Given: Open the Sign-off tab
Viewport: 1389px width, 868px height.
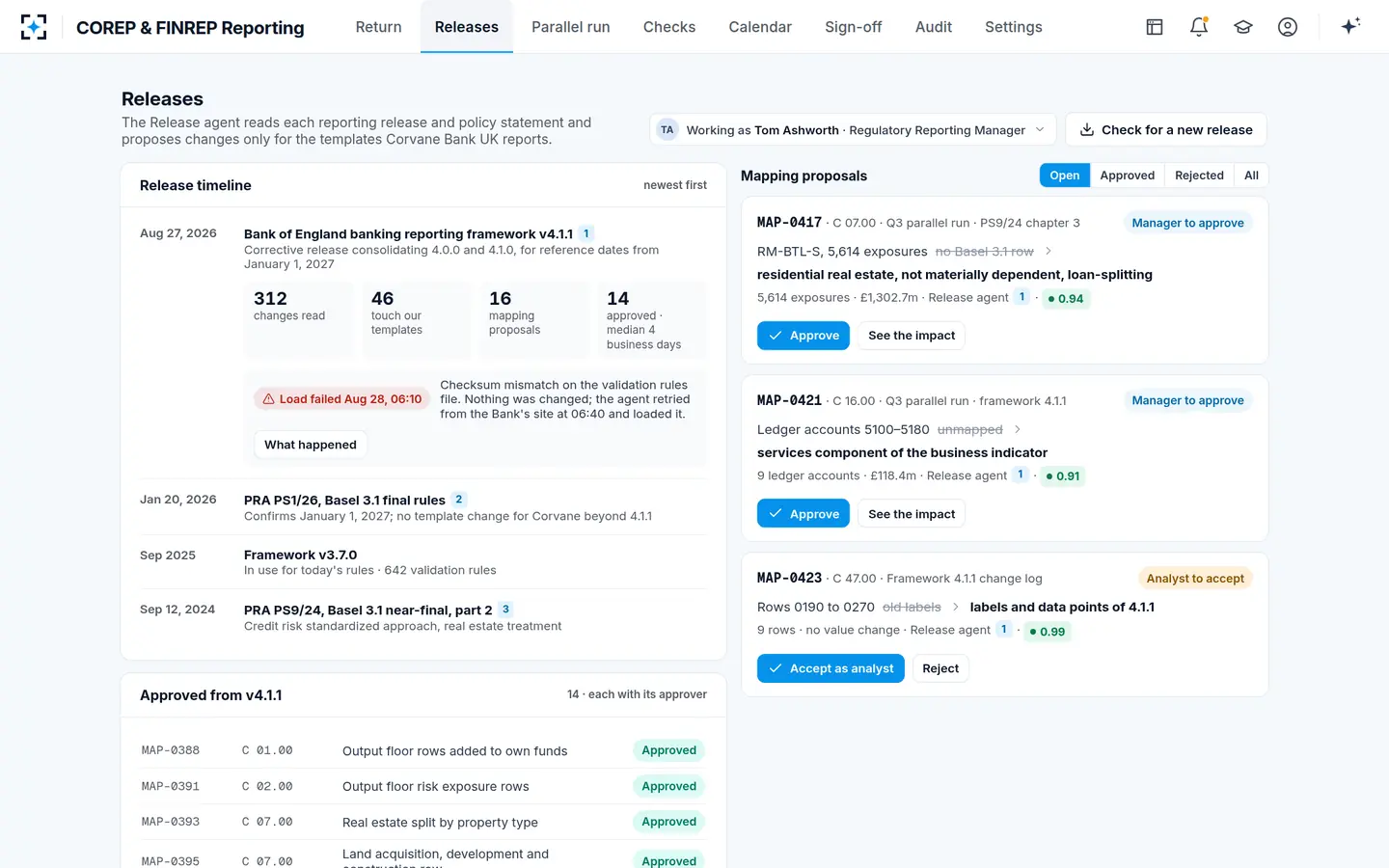Looking at the screenshot, I should tap(854, 27).
